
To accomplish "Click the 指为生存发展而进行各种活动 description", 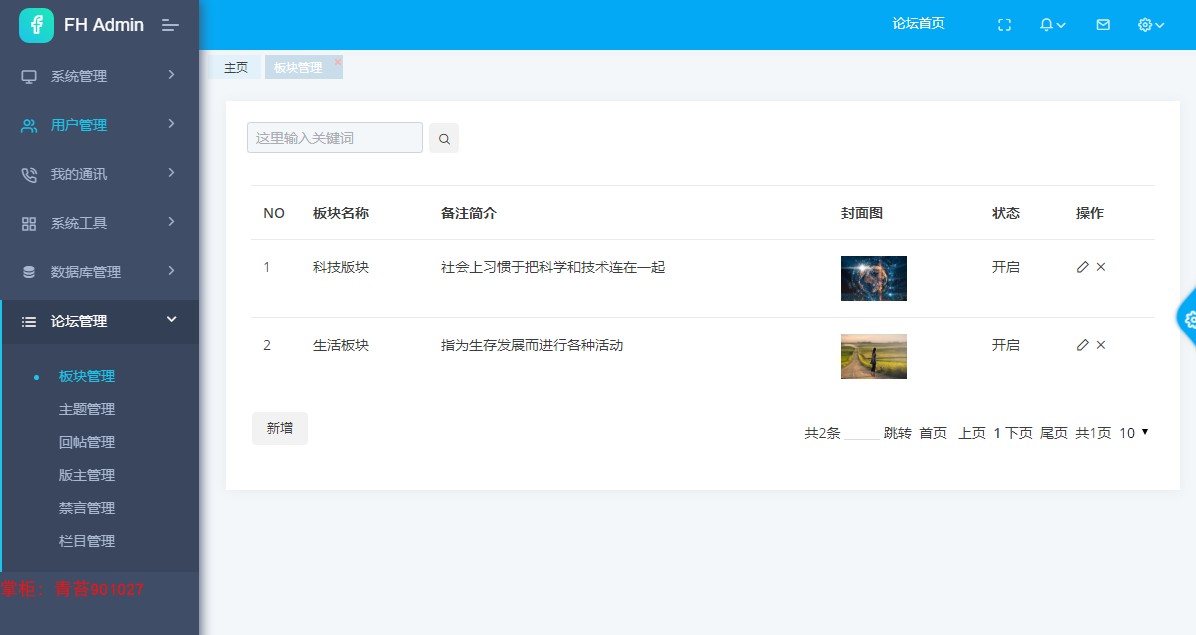I will pyautogui.click(x=532, y=345).
